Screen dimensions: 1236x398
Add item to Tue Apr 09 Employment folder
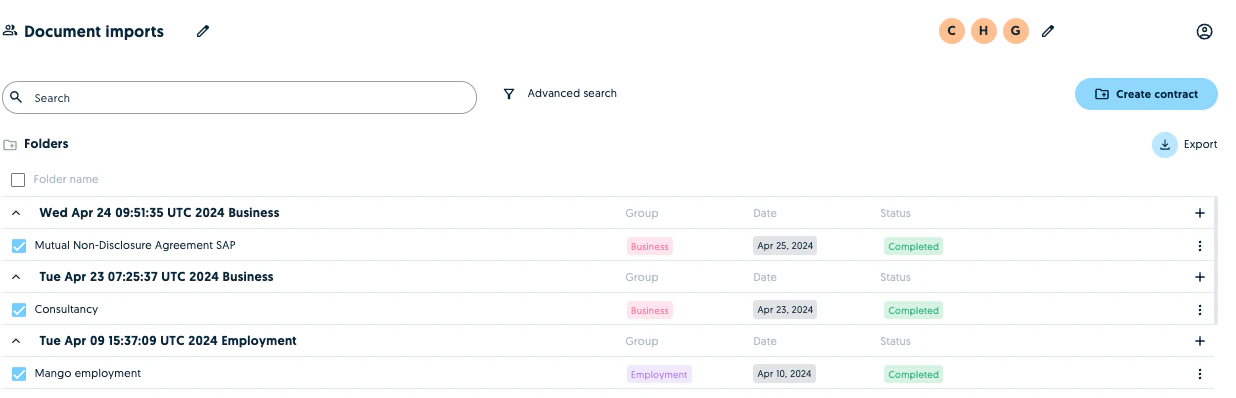point(1200,341)
